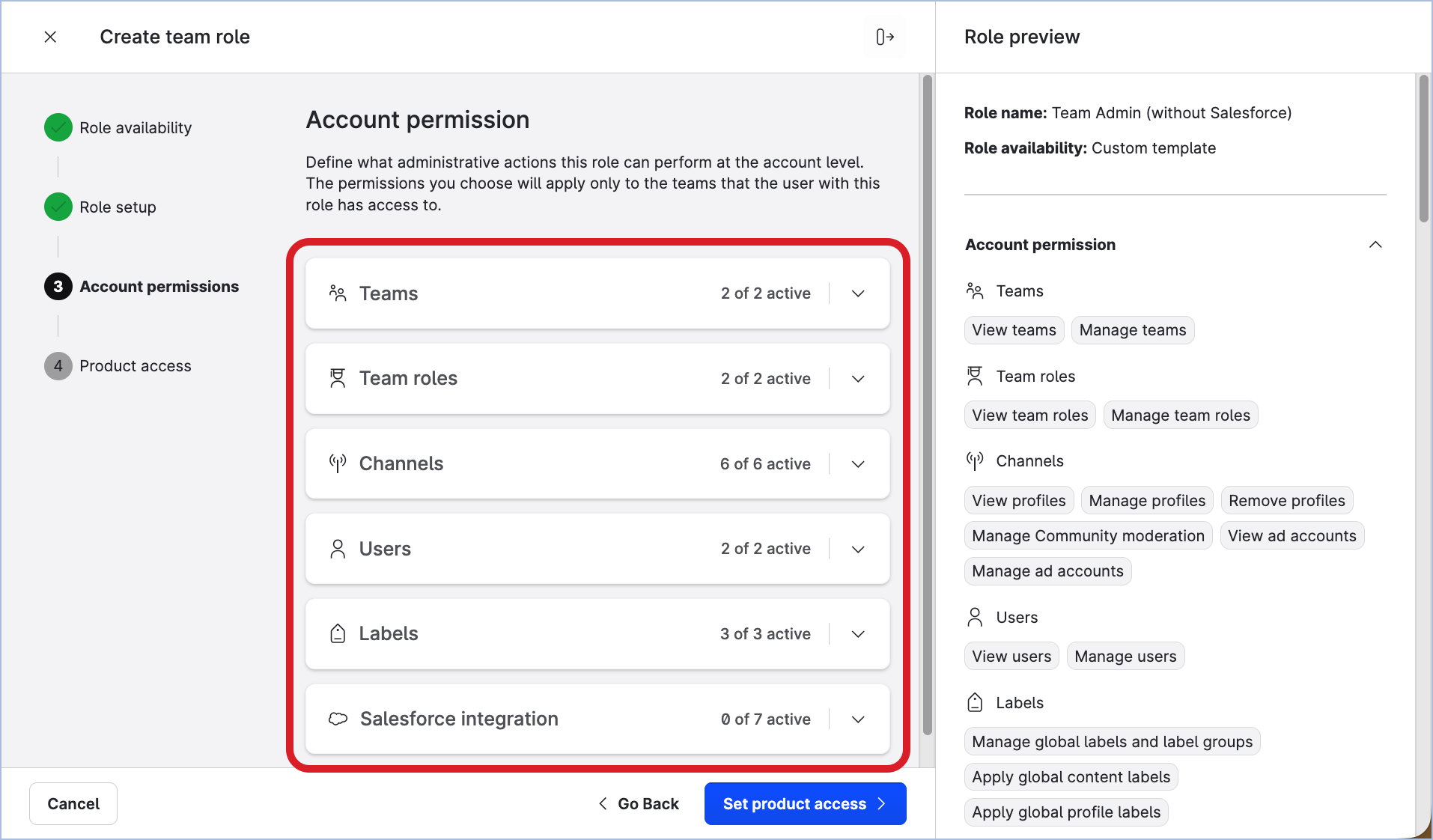The image size is (1433, 840).
Task: Click the Teams people icon in permissions list
Action: (x=338, y=293)
